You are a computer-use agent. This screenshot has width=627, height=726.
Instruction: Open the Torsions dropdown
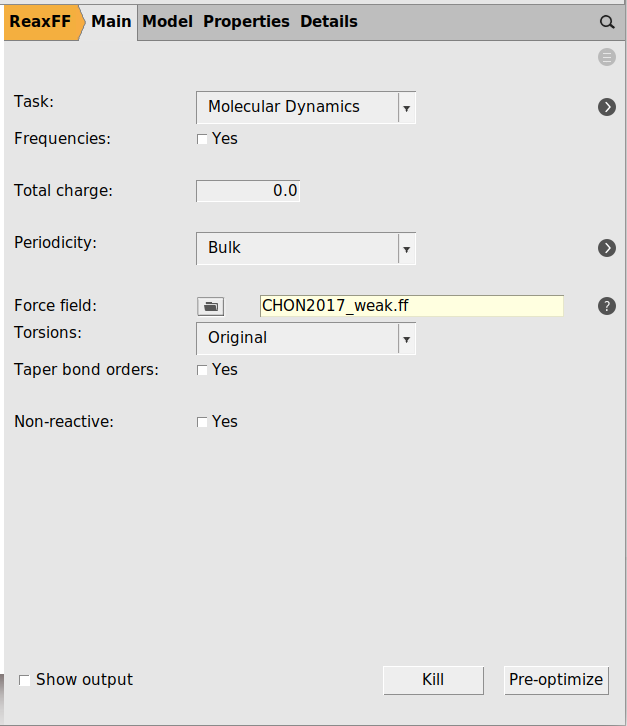coord(305,338)
